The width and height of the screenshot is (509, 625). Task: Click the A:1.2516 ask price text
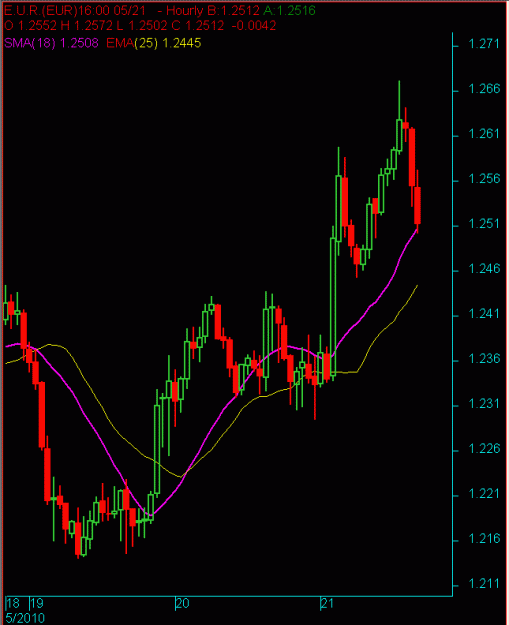tap(289, 10)
